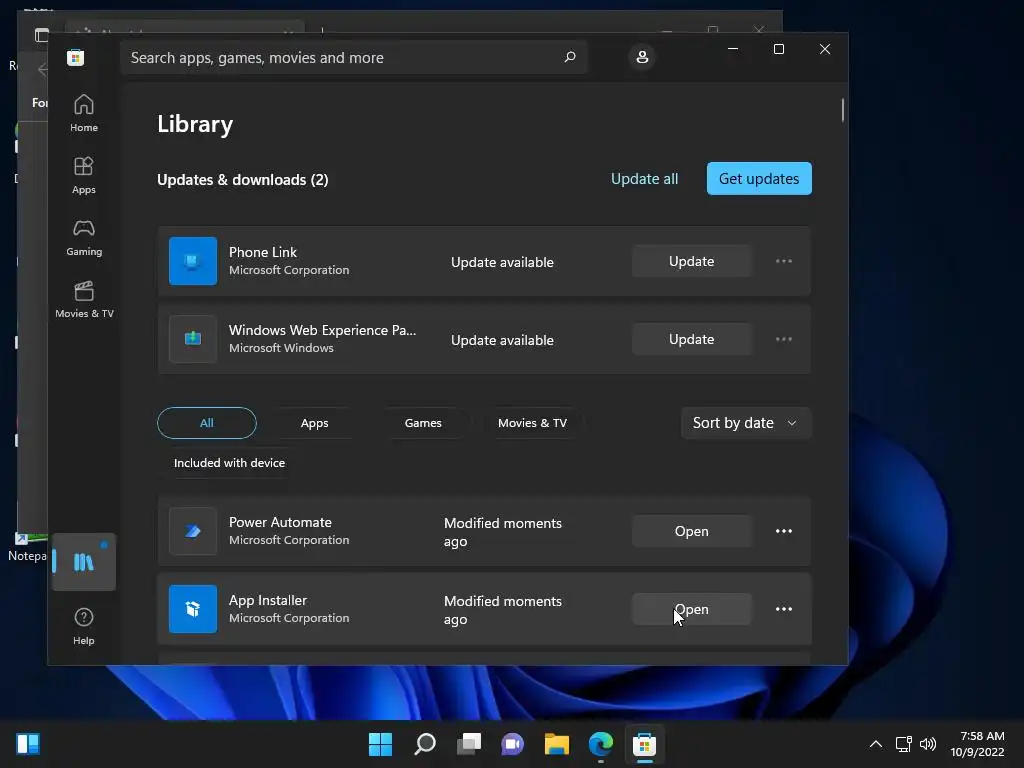The image size is (1024, 768).
Task: Open the clock and date flyout
Action: (977, 744)
